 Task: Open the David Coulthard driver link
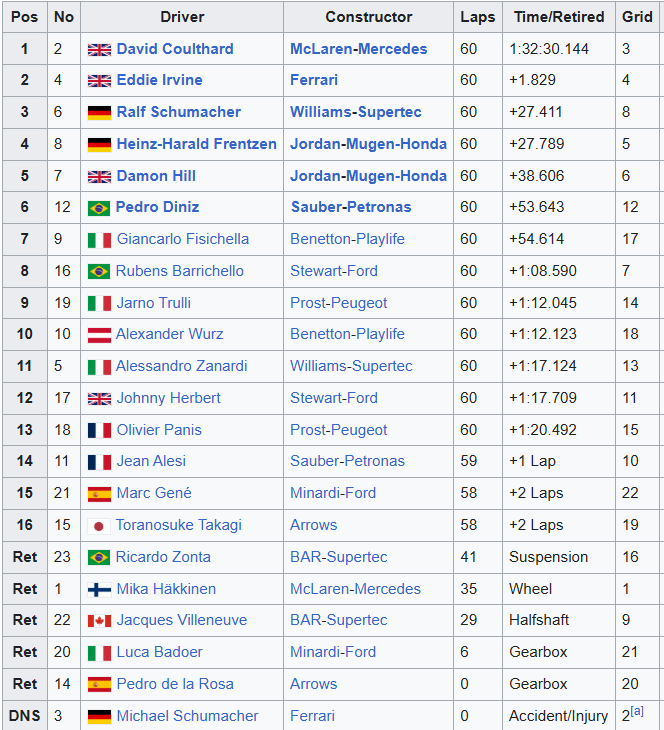pos(175,49)
